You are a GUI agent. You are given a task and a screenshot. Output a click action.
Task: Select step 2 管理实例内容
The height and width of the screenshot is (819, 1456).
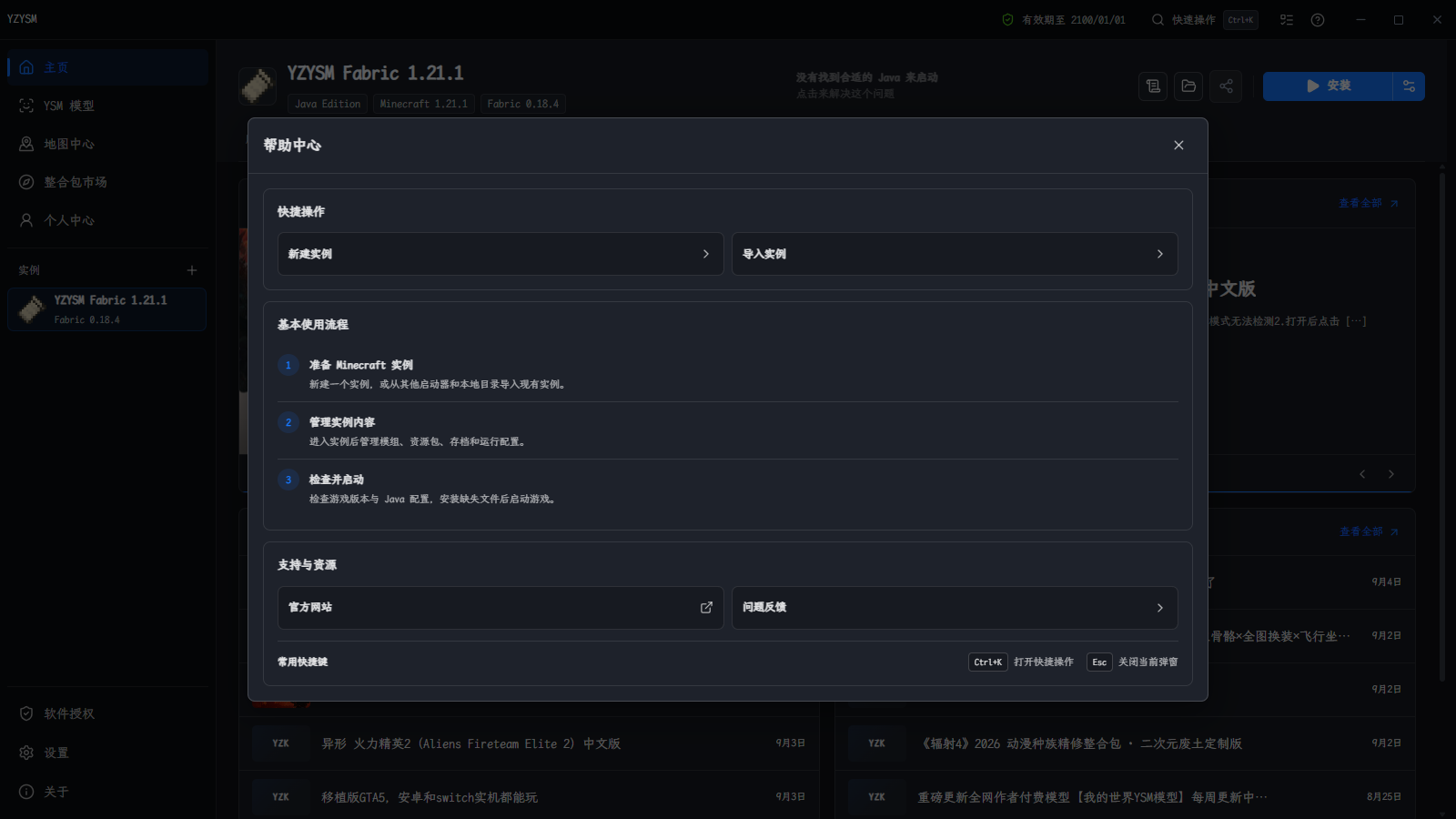pos(728,431)
